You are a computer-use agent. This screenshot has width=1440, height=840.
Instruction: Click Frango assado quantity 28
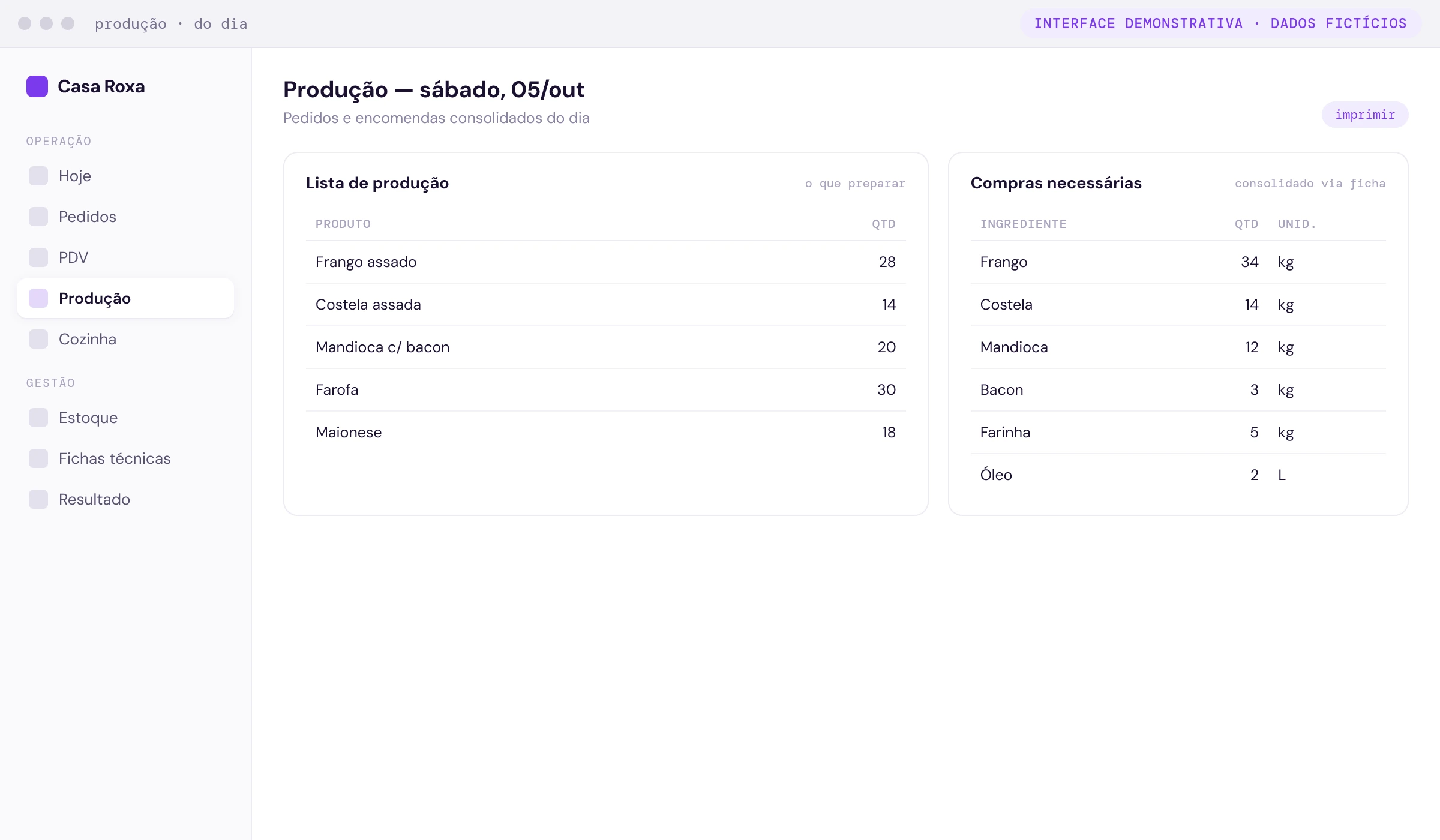tap(887, 262)
